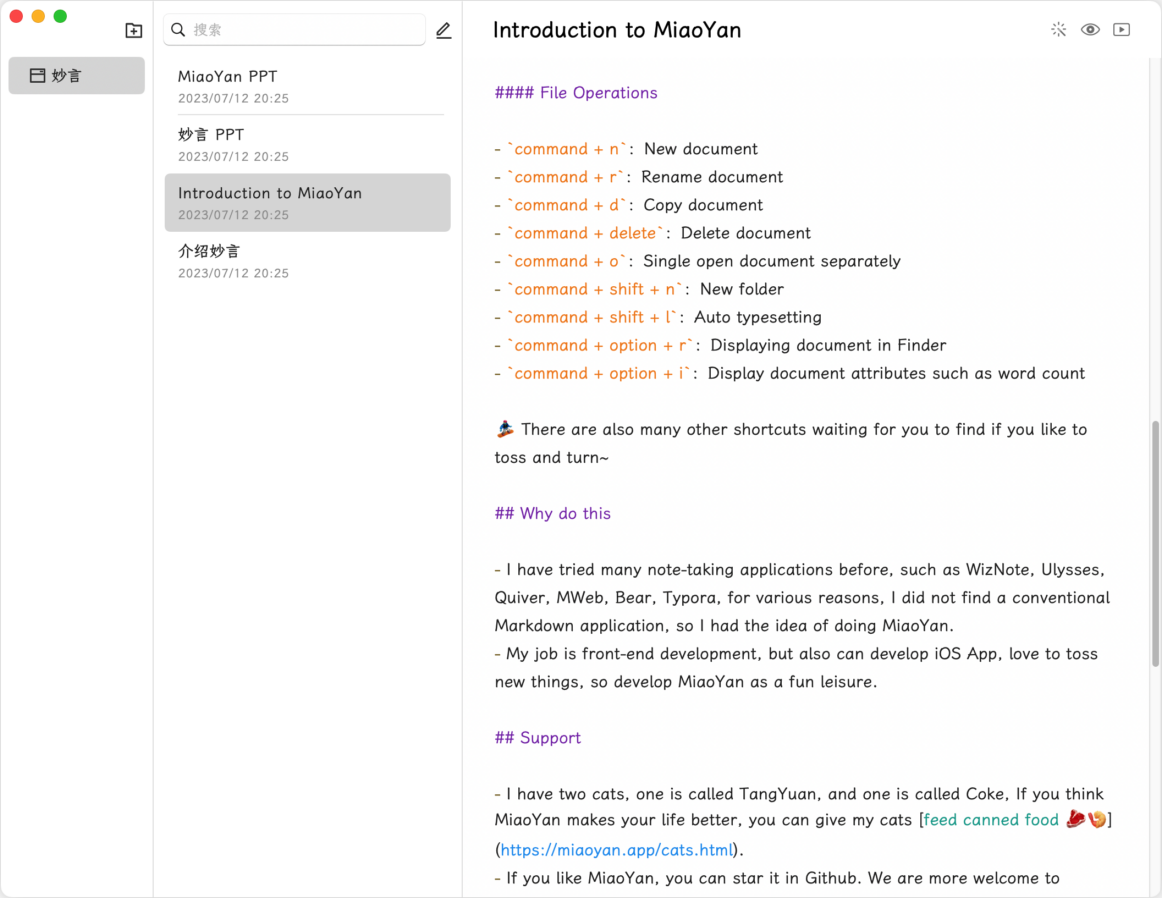Click the Introduction to MiaoYan title field
Viewport: 1162px width, 898px height.
coord(617,30)
